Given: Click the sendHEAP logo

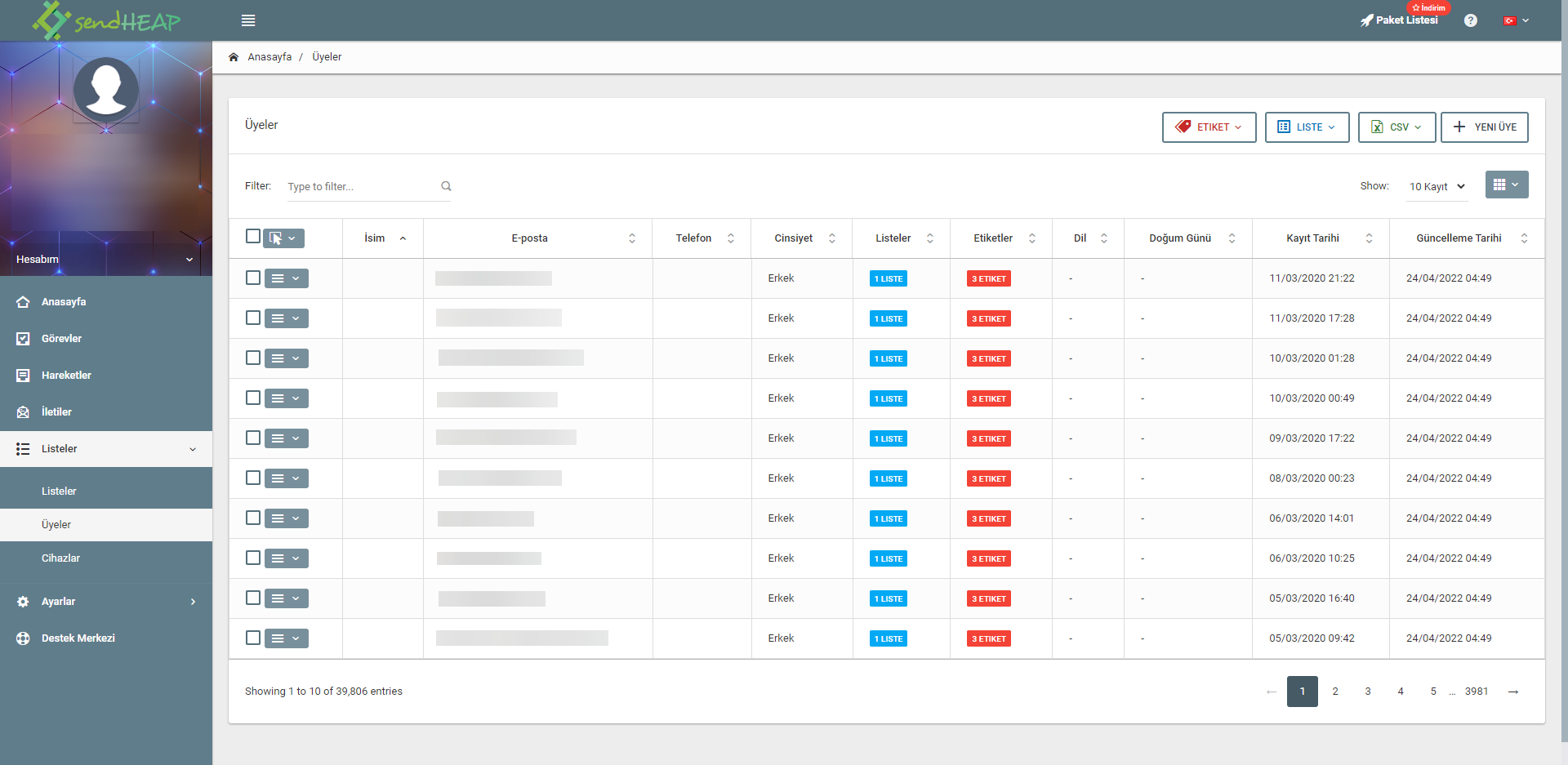Looking at the screenshot, I should point(106,20).
